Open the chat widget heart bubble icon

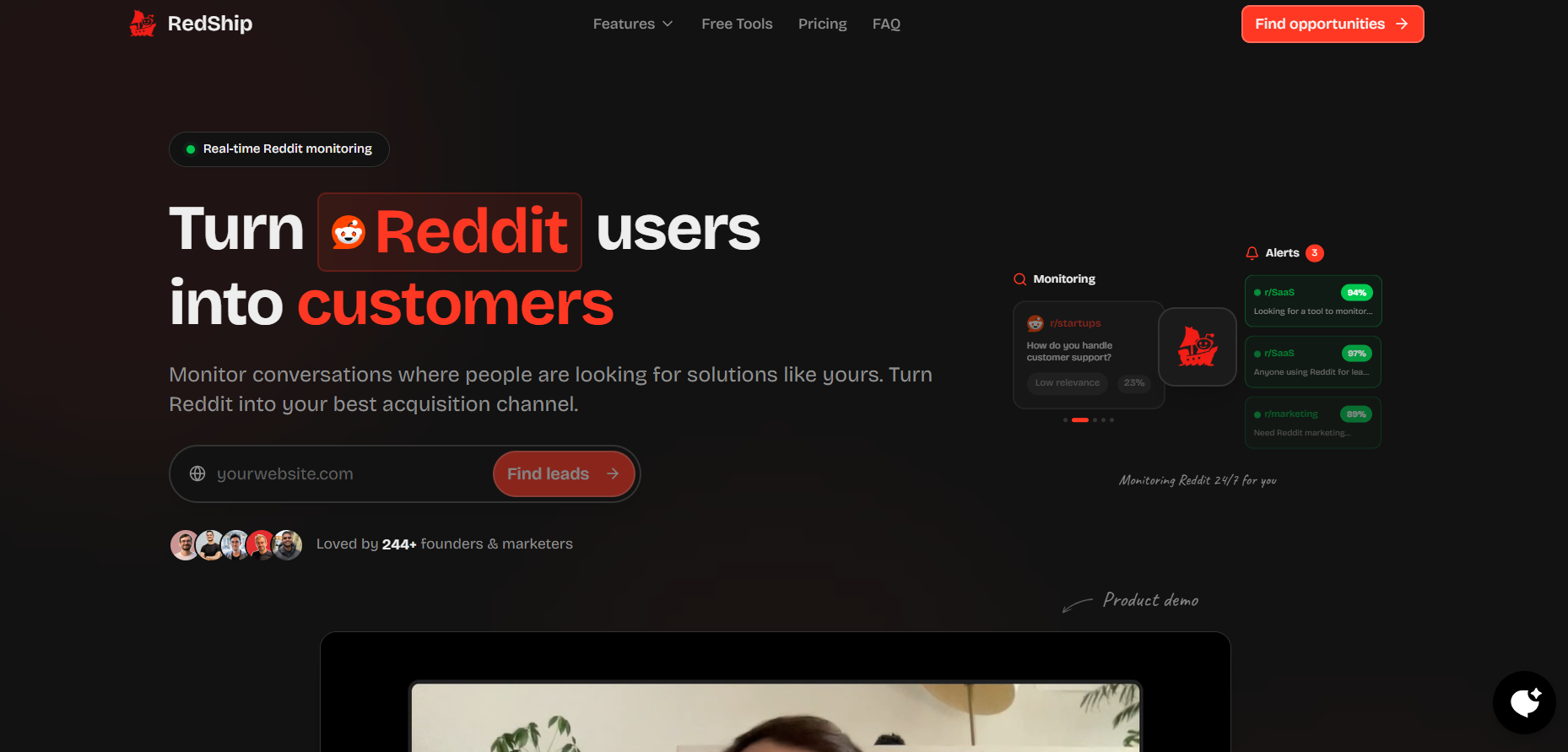pyautogui.click(x=1524, y=702)
